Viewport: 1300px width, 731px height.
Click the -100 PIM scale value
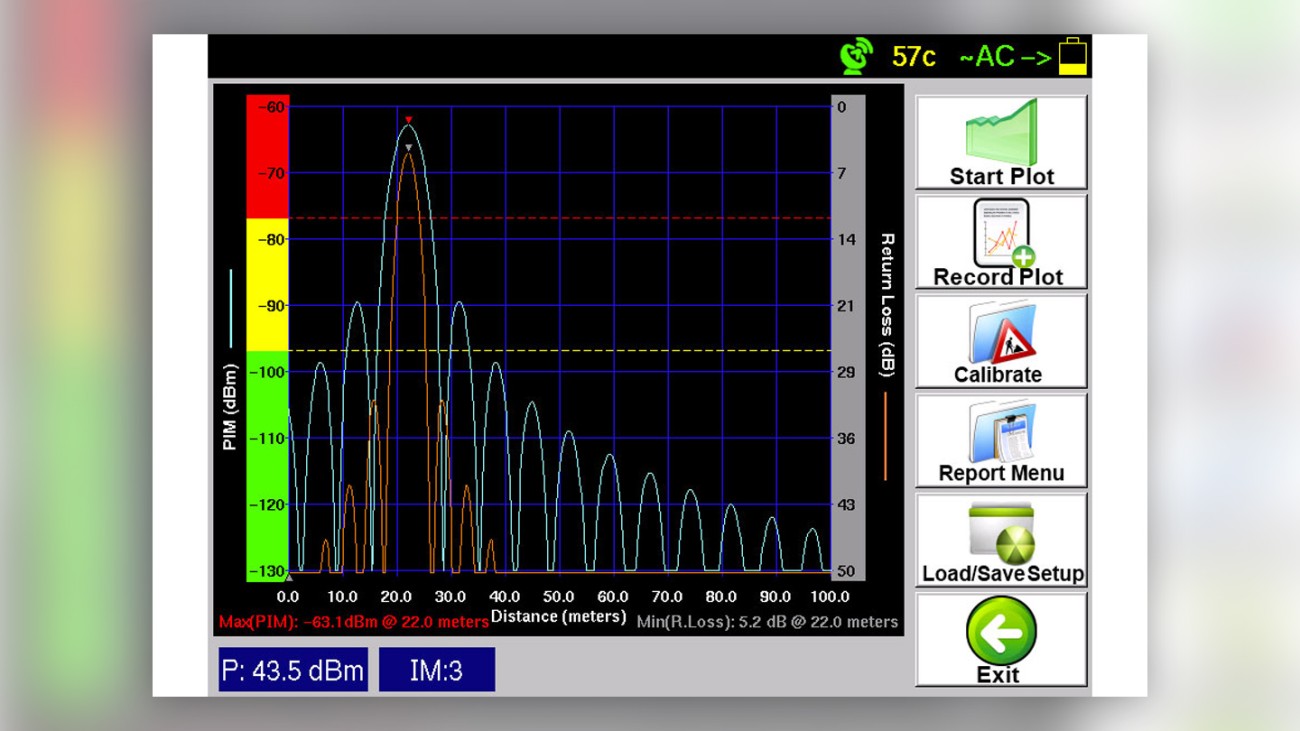click(x=268, y=372)
